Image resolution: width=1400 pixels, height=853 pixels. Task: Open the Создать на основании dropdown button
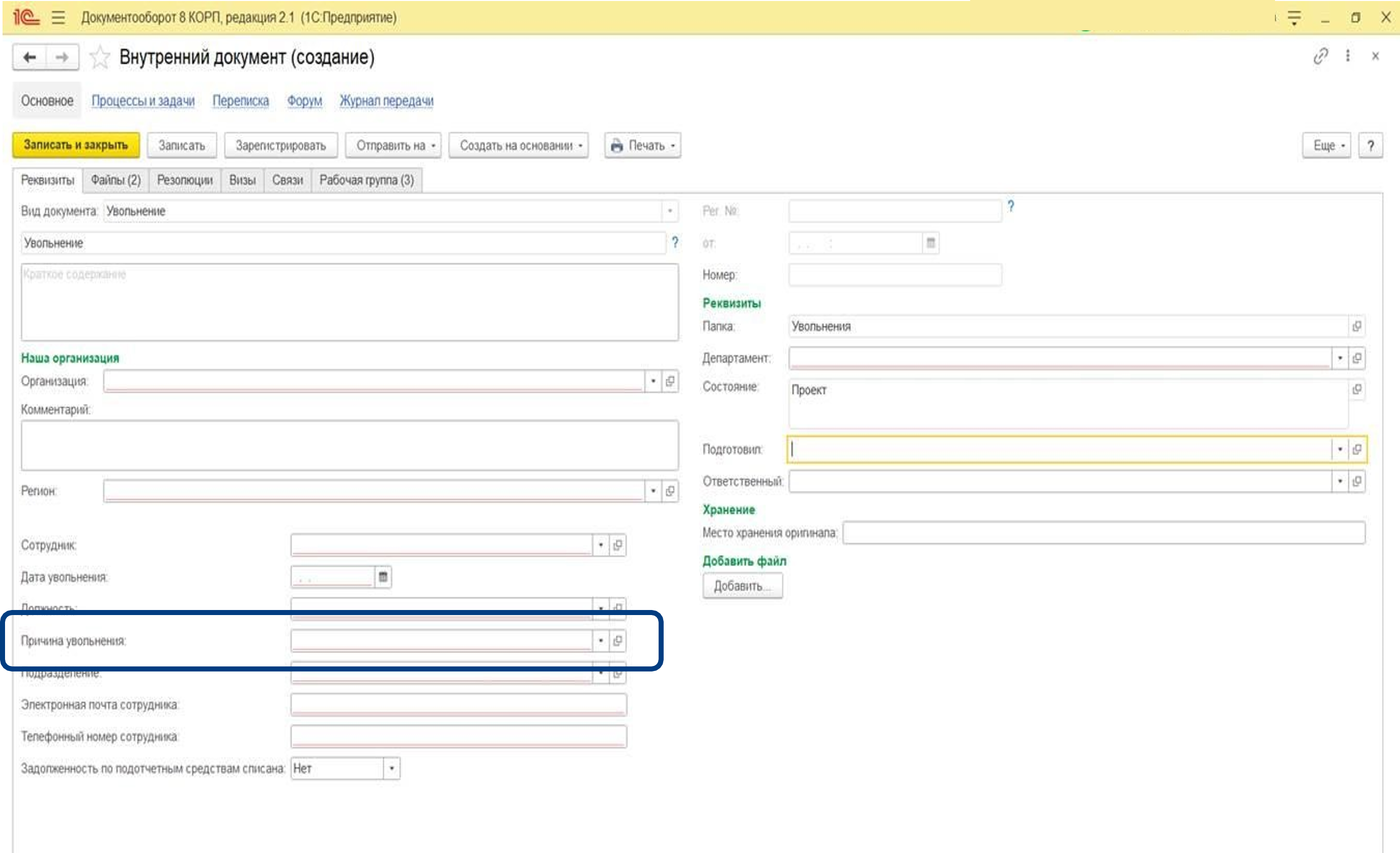pos(518,146)
